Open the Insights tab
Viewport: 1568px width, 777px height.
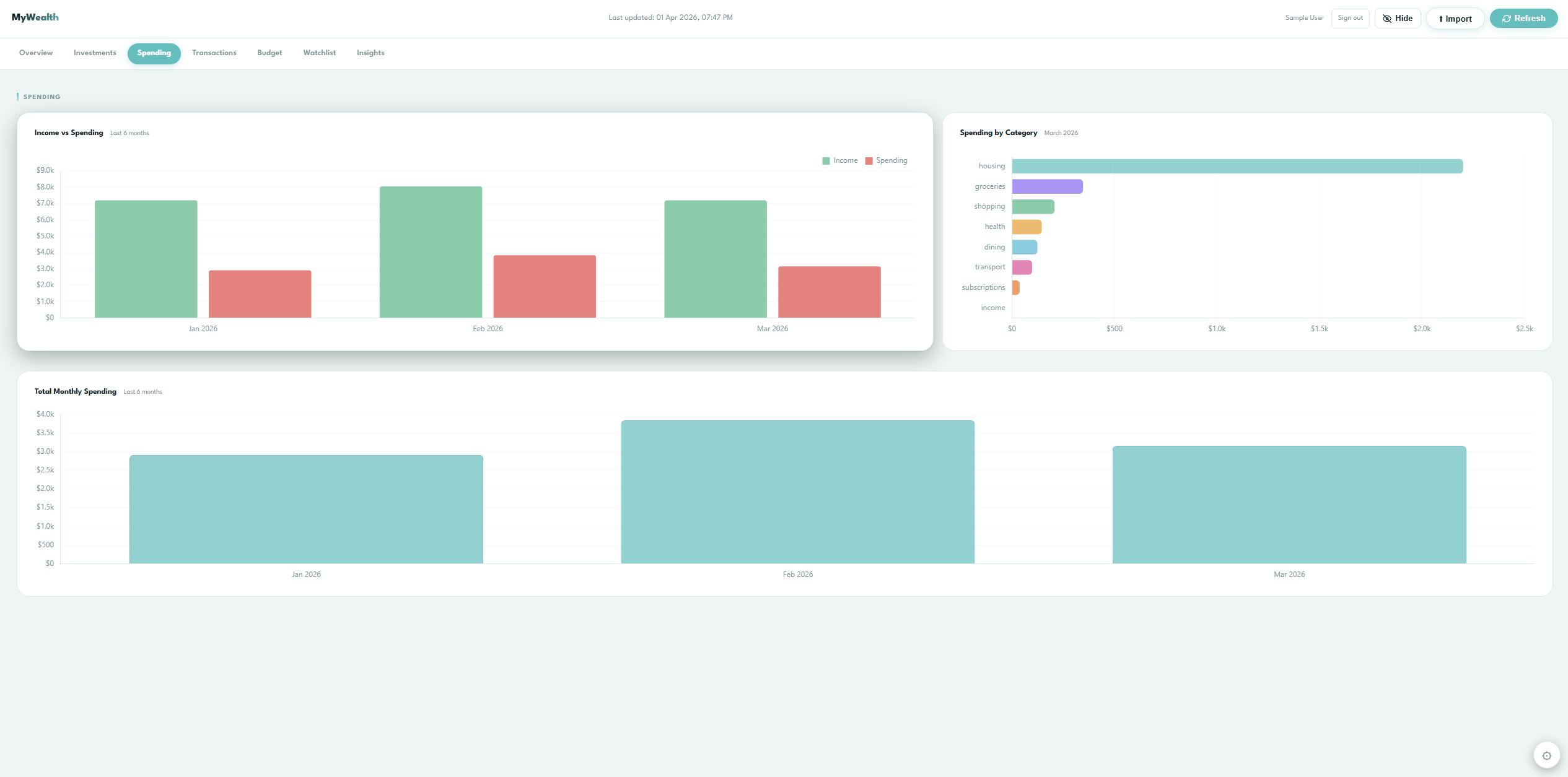370,53
